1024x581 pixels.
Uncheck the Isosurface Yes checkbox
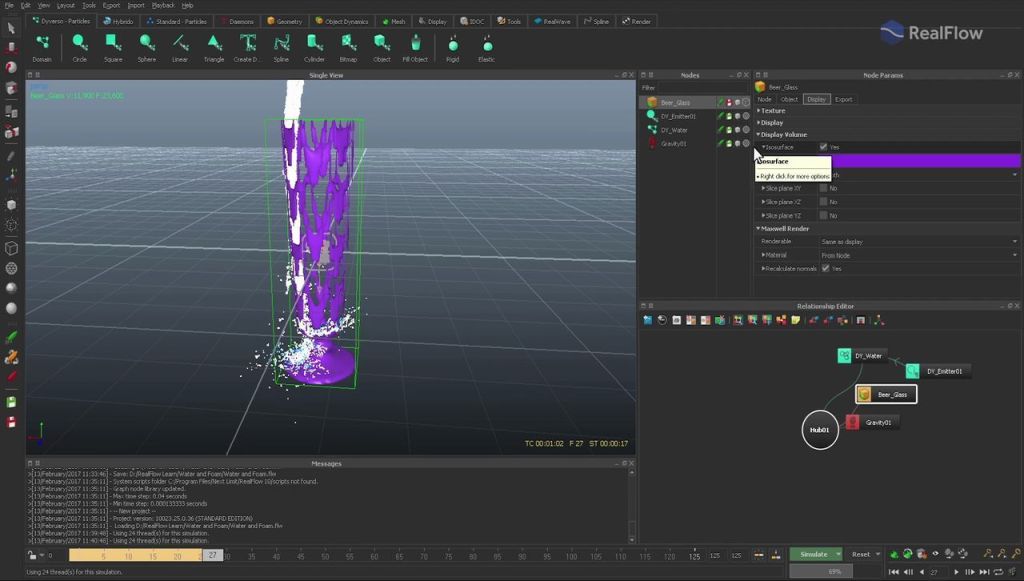point(823,147)
